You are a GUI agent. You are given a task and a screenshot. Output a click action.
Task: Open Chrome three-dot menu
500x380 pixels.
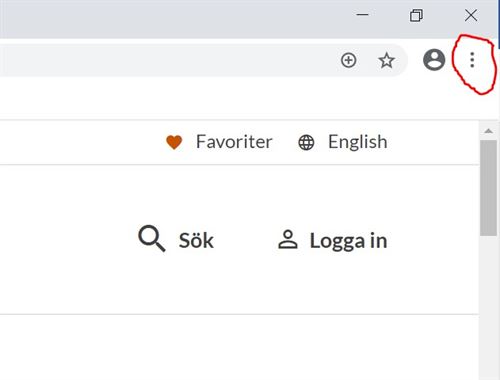coord(472,60)
